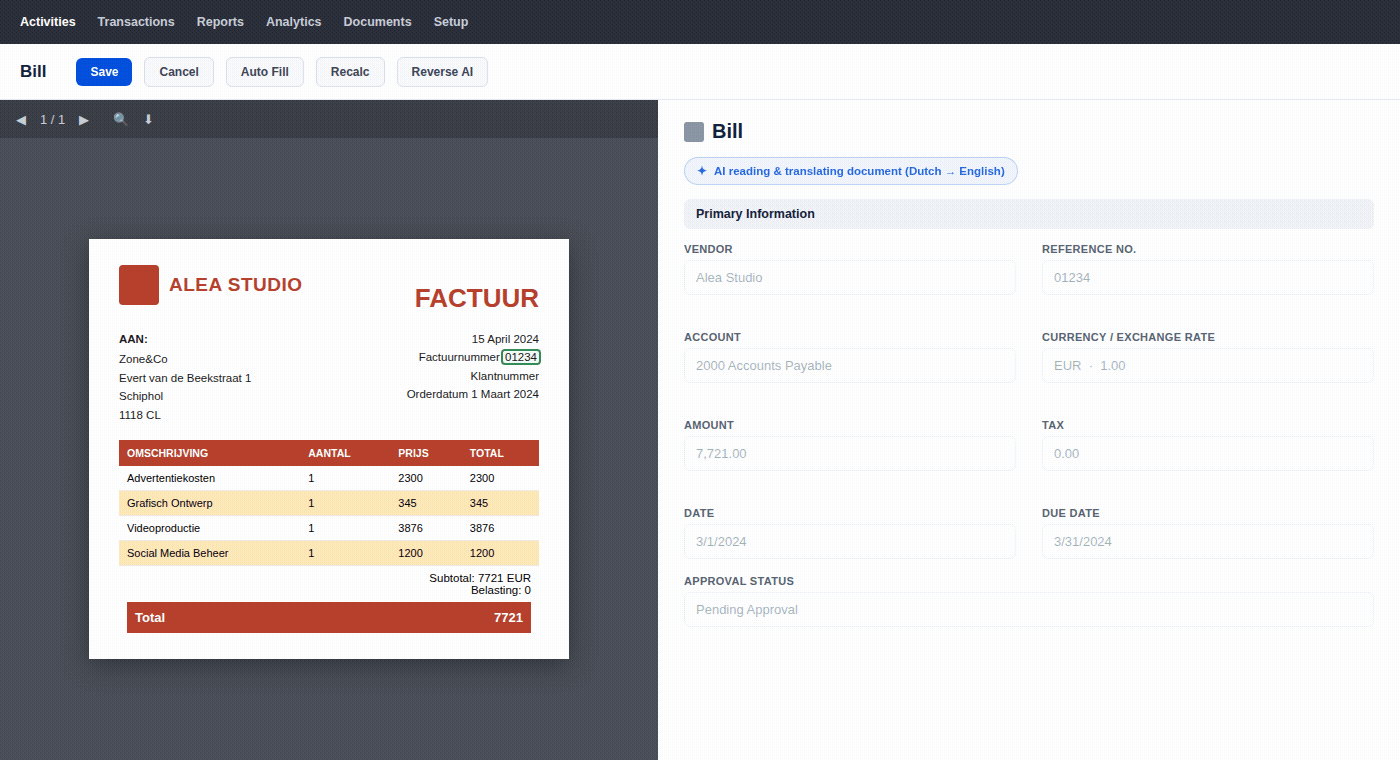Click the Social Media Beheer line item
Image resolution: width=1400 pixels, height=760 pixels.
coord(329,553)
